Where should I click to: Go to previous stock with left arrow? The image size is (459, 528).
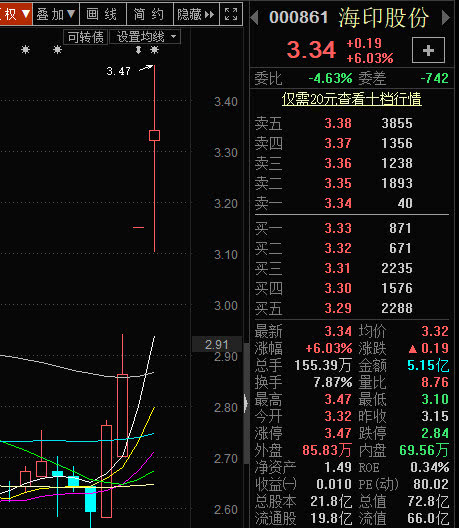pyautogui.click(x=255, y=17)
